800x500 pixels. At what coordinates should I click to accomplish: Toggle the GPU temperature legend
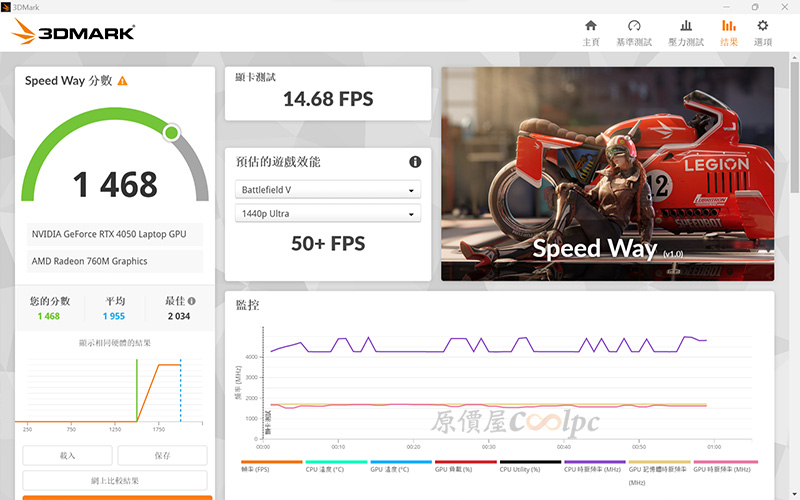(401, 466)
